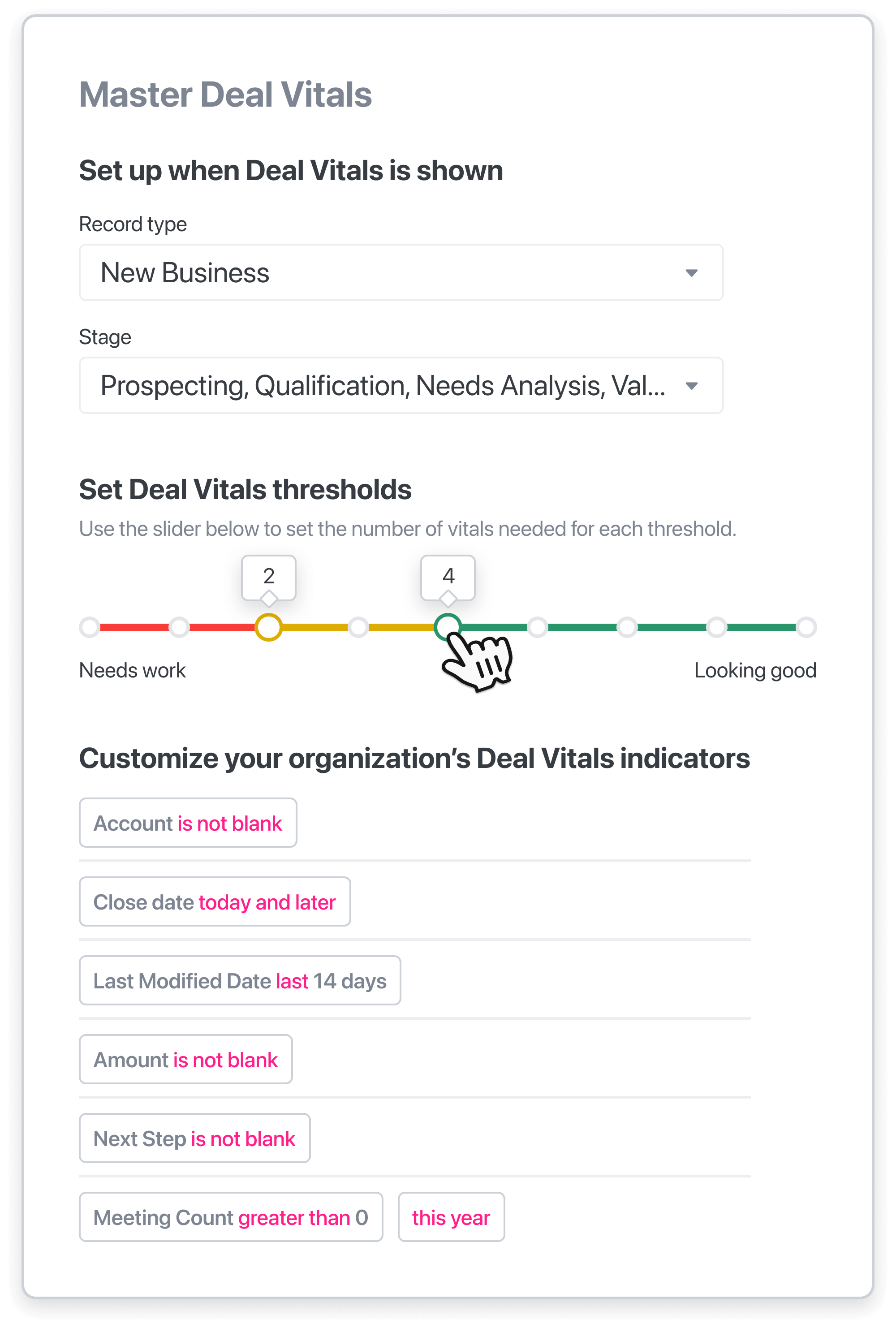Click the yellow slider handle at 2
Screen dimensions: 896x1328
(x=268, y=627)
